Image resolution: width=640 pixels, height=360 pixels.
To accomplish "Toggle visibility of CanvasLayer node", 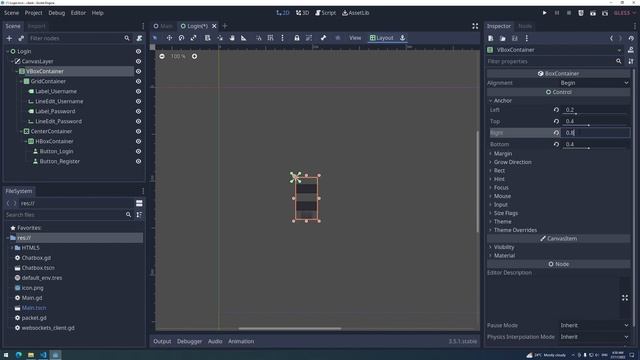I will tap(138, 61).
